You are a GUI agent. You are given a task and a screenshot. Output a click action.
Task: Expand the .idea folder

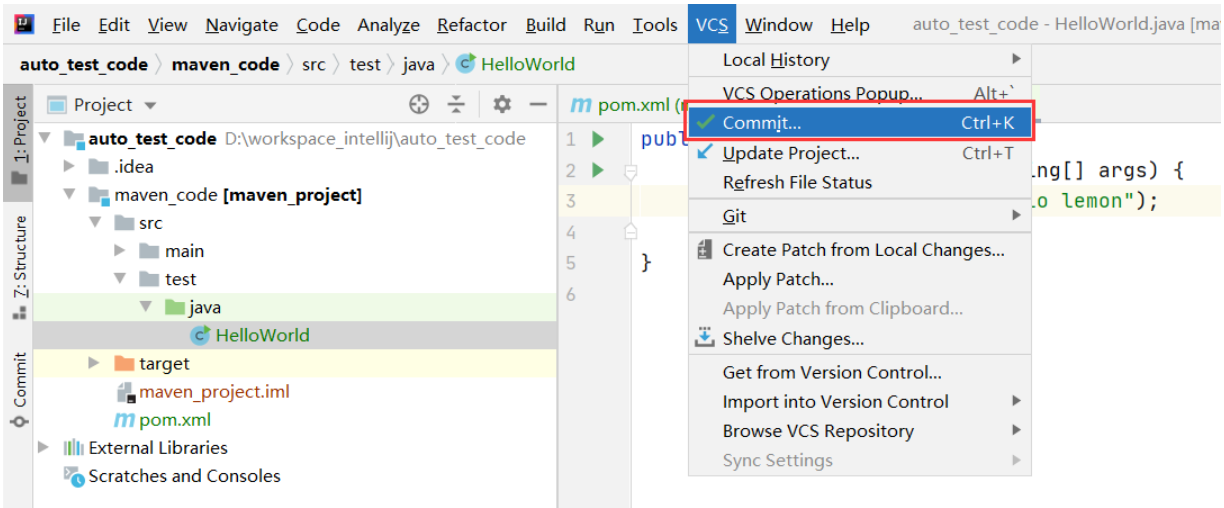tap(69, 167)
